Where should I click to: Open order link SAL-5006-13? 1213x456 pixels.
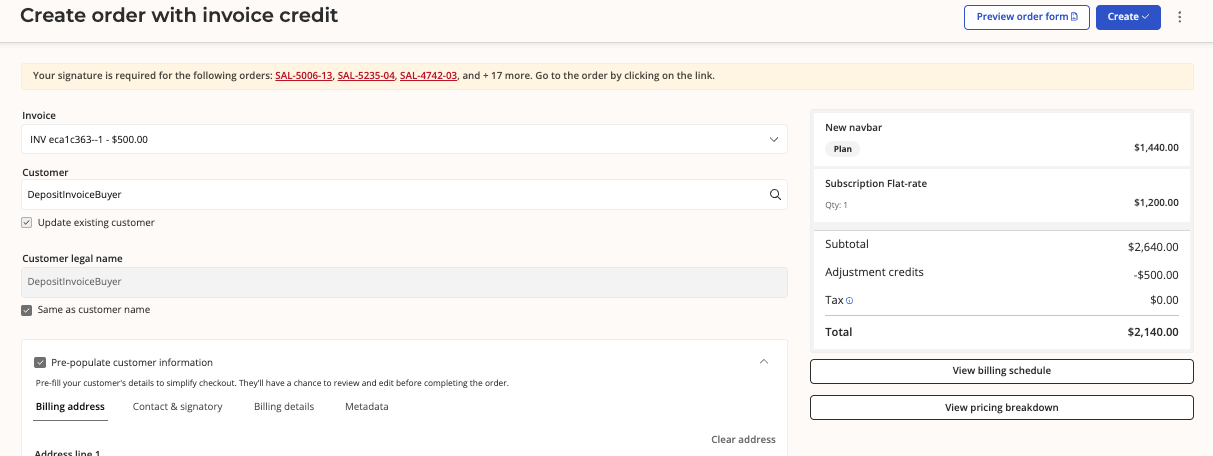[304, 76]
